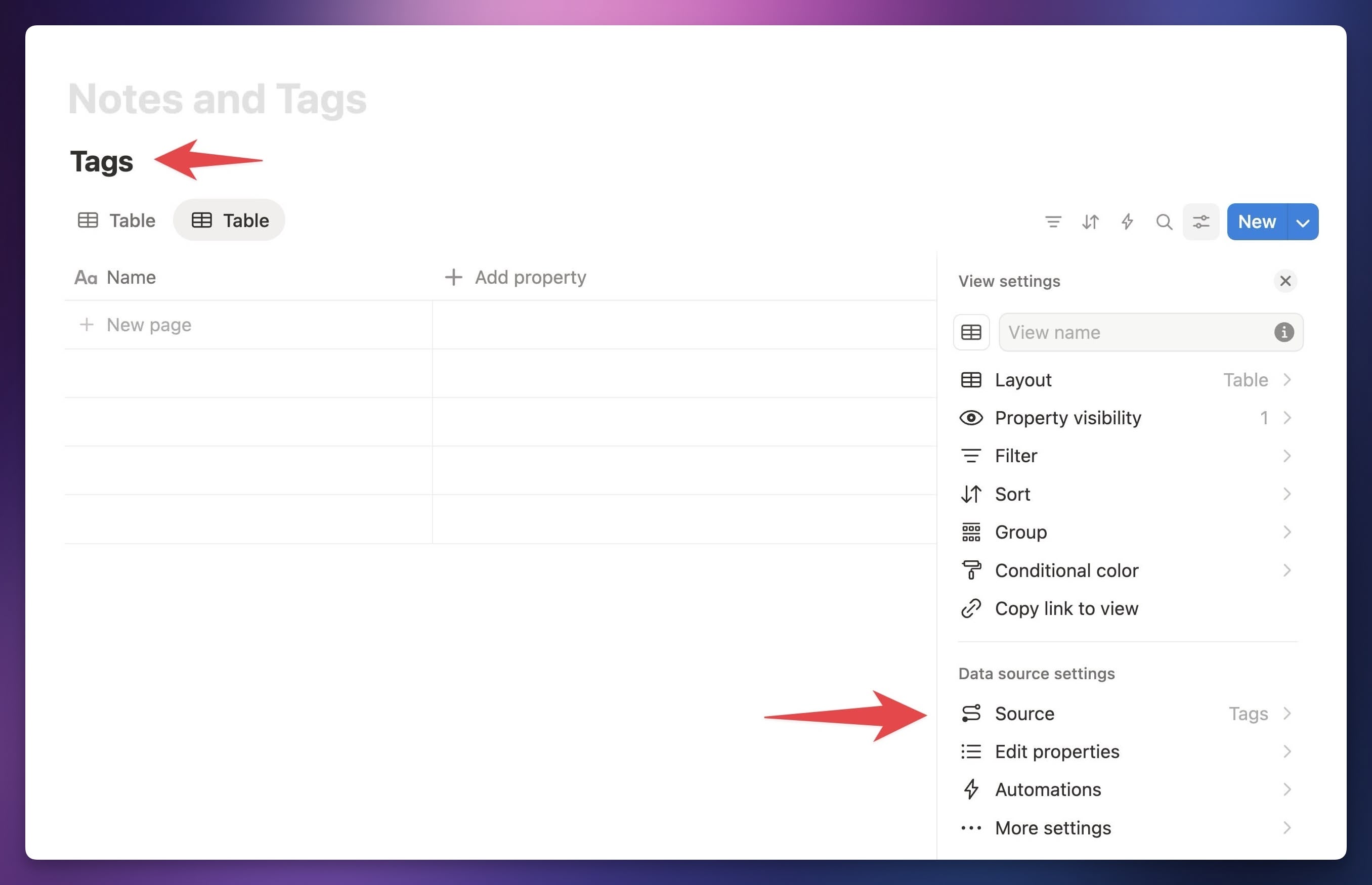Click the Sort arrows icon in panel

[971, 494]
